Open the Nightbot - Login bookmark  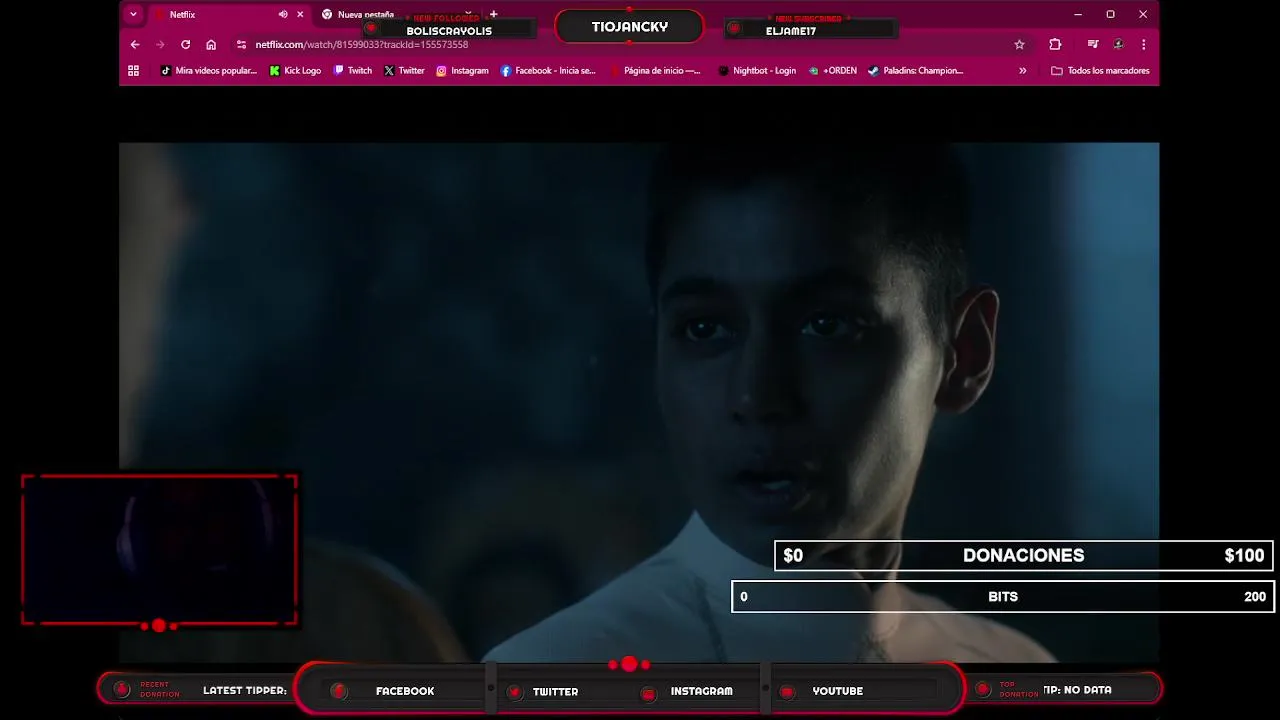pyautogui.click(x=757, y=70)
